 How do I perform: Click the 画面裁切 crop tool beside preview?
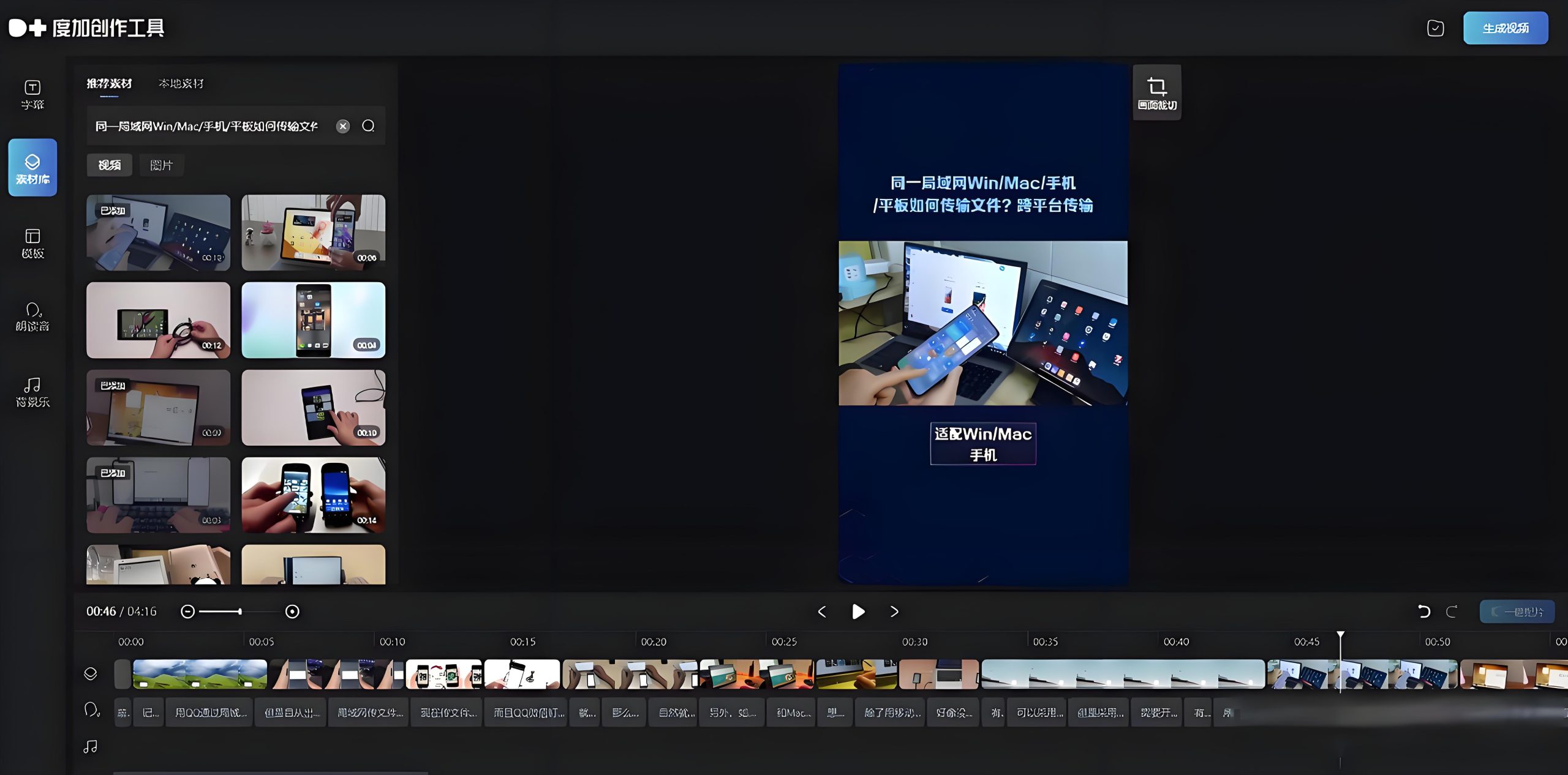(1156, 92)
